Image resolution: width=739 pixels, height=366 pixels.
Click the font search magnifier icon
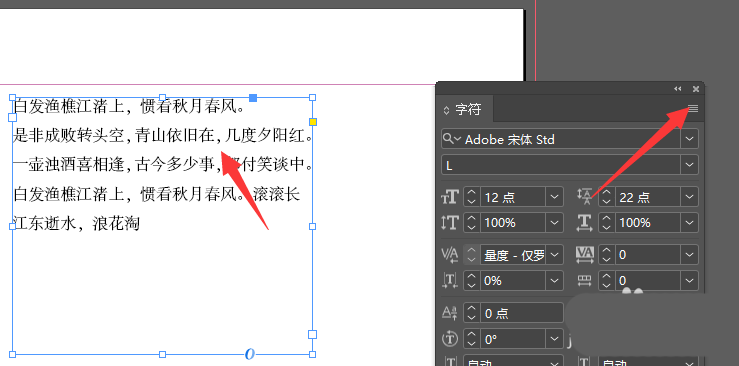pos(450,138)
